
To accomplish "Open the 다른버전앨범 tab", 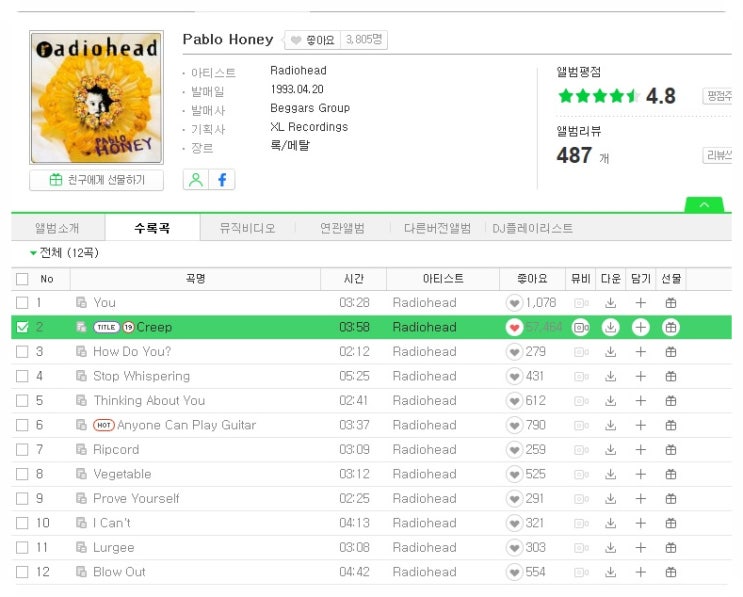I will pos(437,228).
